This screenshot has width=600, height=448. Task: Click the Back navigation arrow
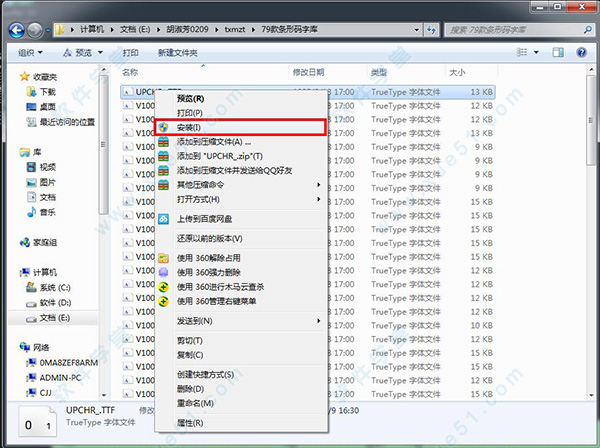pos(16,30)
